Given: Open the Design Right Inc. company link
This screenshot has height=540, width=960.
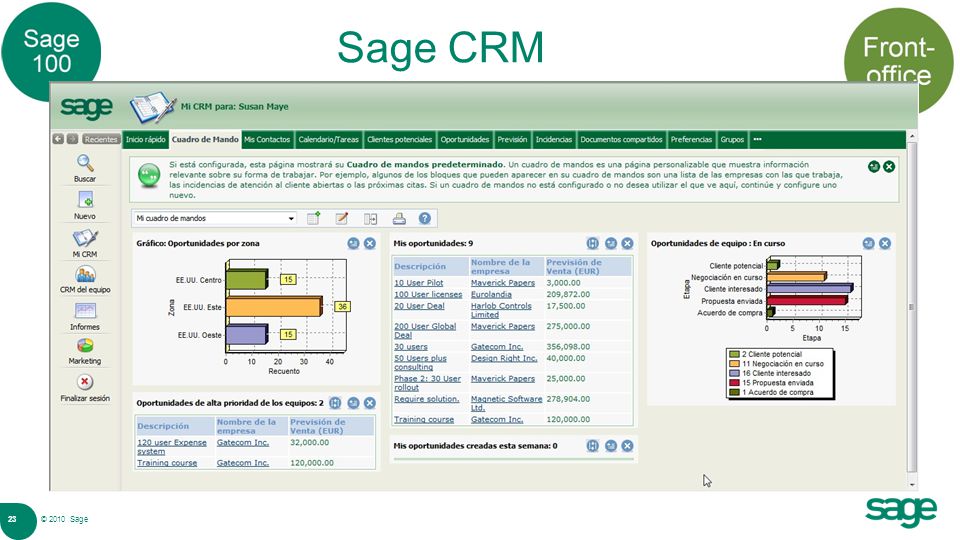Looking at the screenshot, I should [504, 358].
